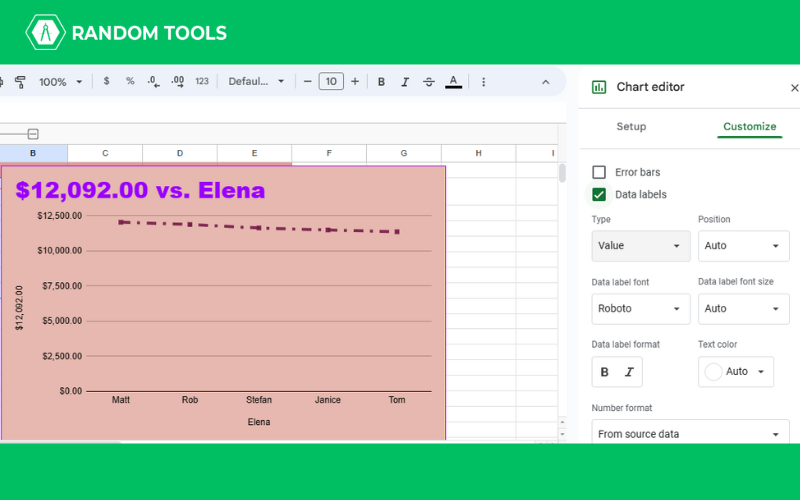Toggle bold for data label format

click(x=605, y=372)
